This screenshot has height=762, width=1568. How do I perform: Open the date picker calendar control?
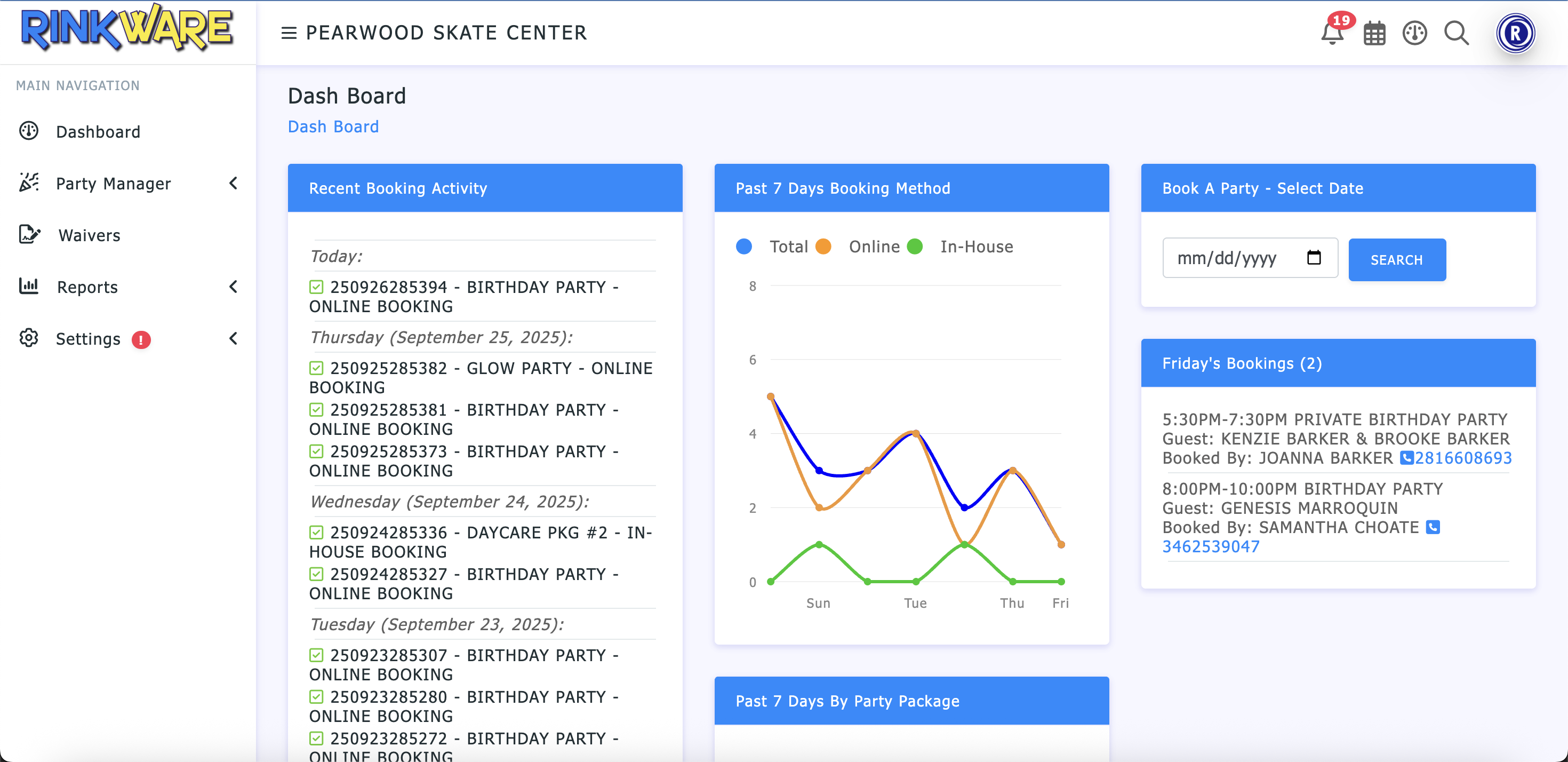coord(1315,258)
